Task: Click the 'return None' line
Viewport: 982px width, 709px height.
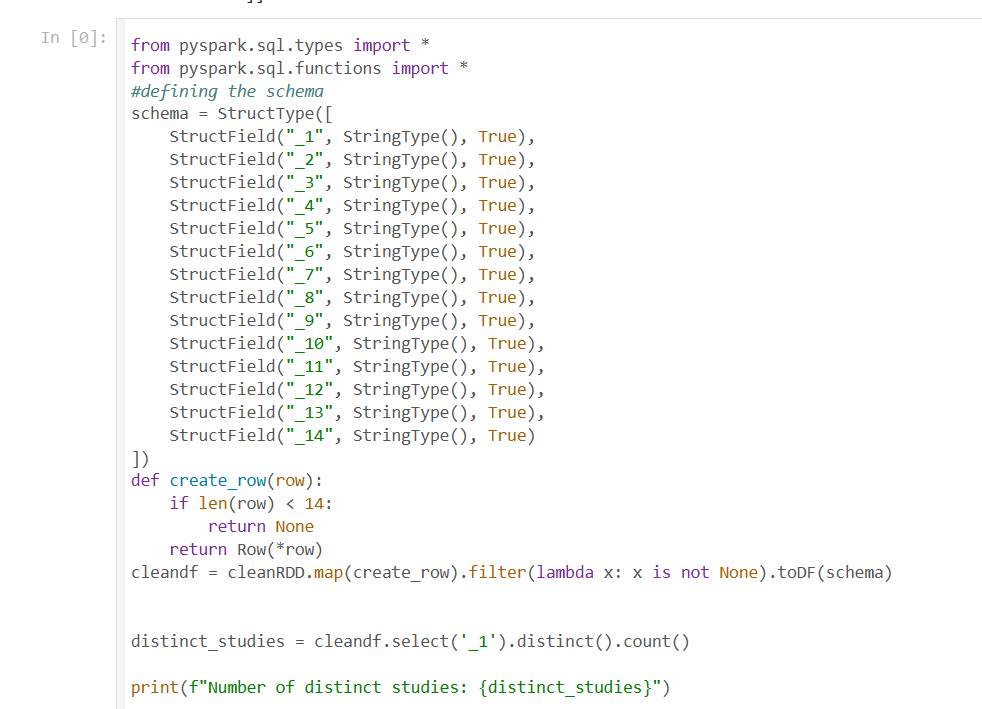Action: coord(261,527)
